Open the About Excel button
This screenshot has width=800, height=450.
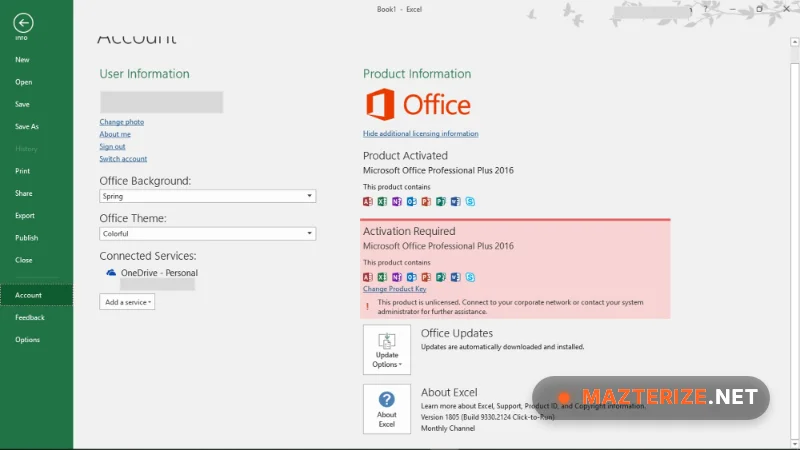click(387, 409)
